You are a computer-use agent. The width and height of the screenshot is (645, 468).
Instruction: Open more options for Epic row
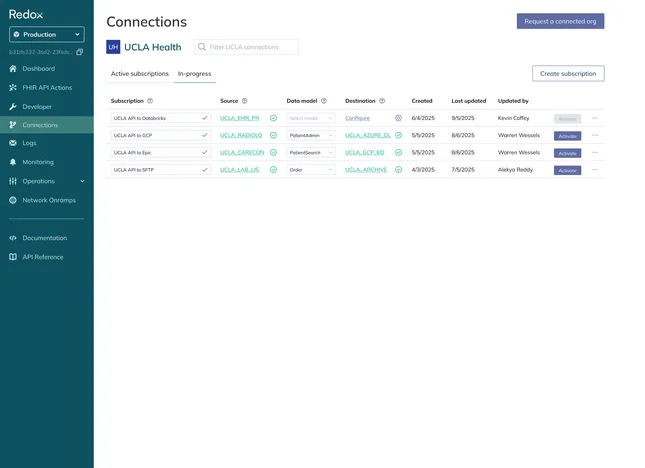click(x=595, y=153)
